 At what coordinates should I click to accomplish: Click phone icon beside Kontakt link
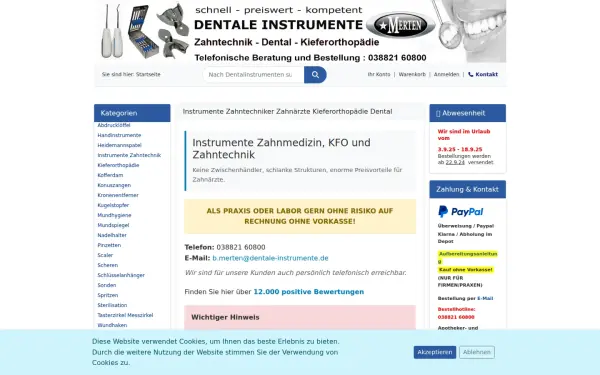471,74
